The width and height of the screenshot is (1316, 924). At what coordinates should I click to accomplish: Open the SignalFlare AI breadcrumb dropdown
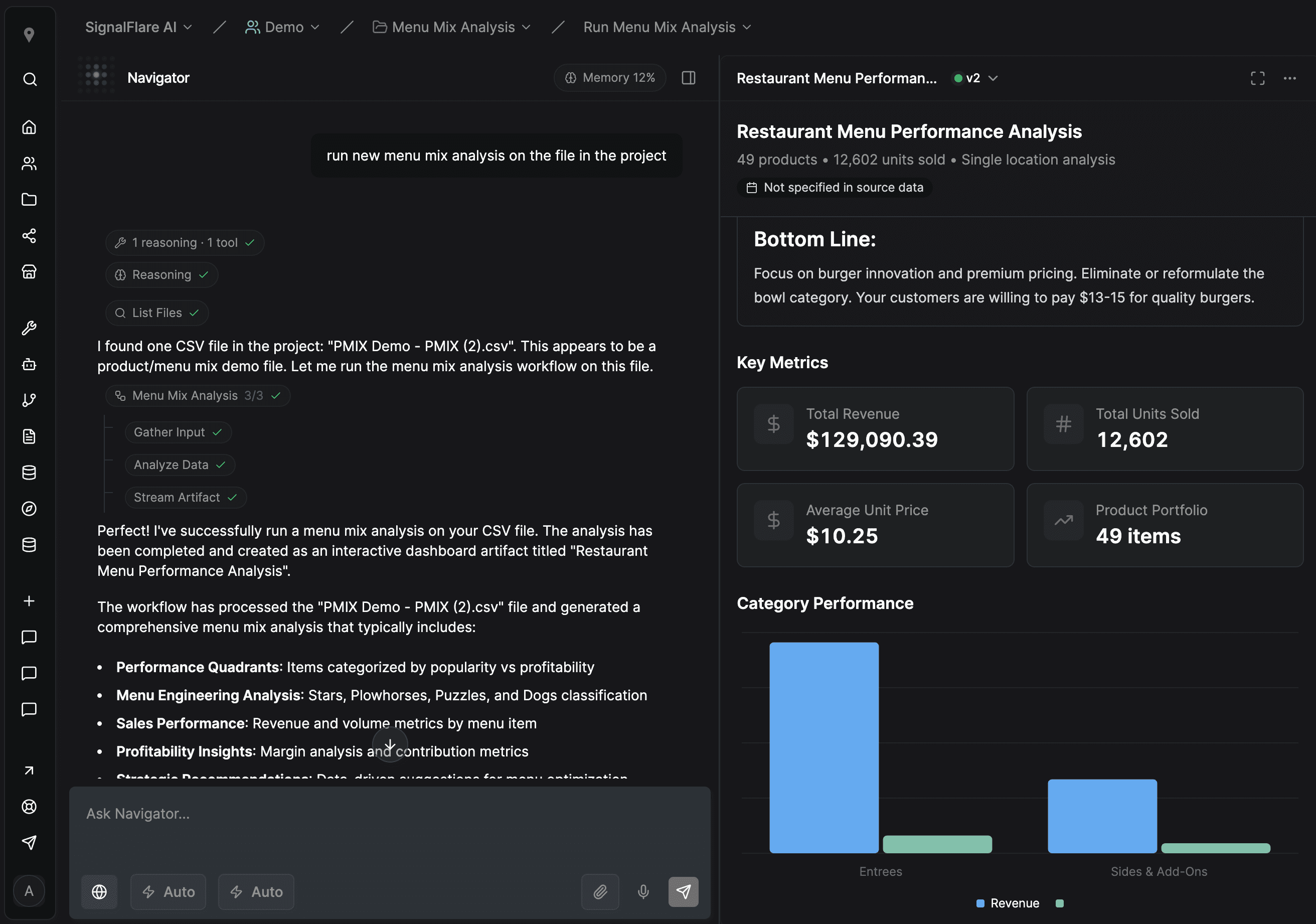pos(138,27)
